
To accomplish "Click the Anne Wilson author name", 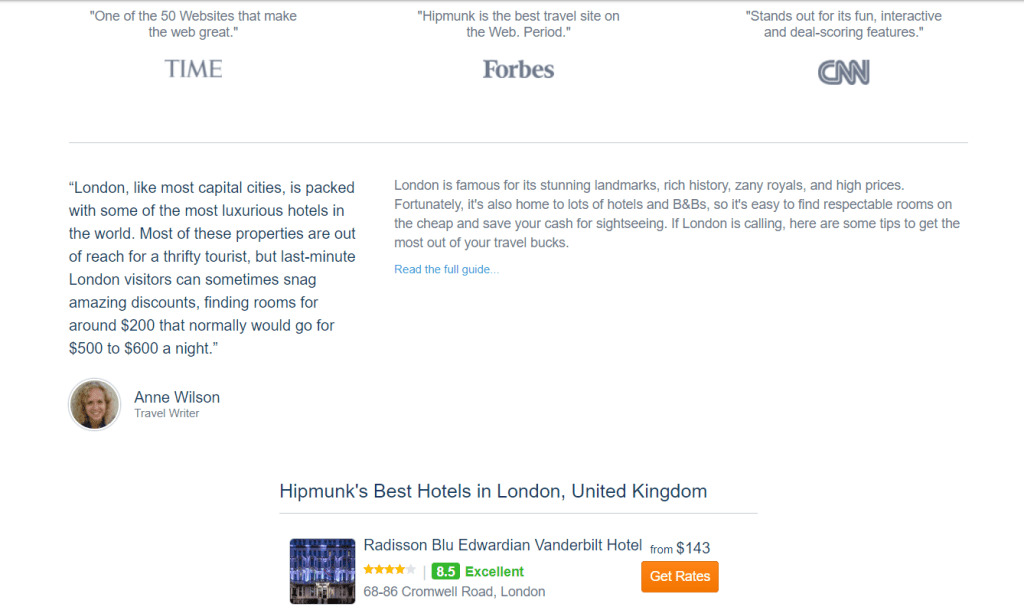I will (x=177, y=397).
